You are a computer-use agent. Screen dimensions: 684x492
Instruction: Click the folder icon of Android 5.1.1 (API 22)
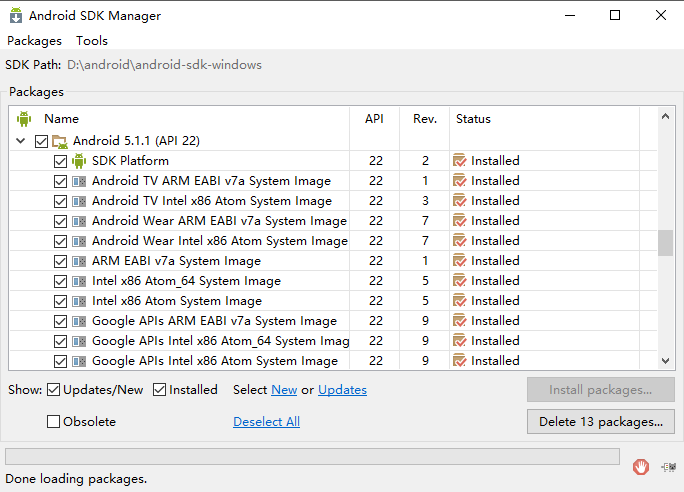point(60,141)
